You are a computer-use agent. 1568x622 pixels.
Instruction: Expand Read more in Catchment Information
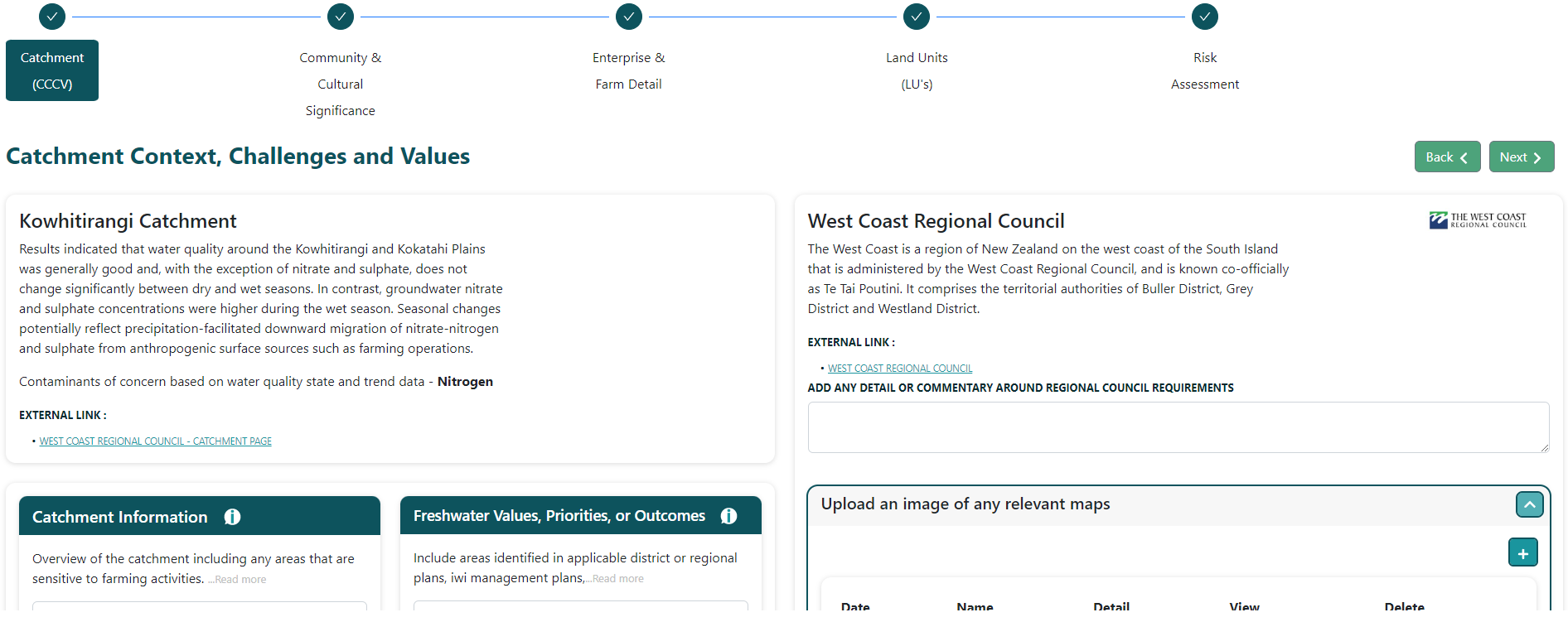[240, 580]
